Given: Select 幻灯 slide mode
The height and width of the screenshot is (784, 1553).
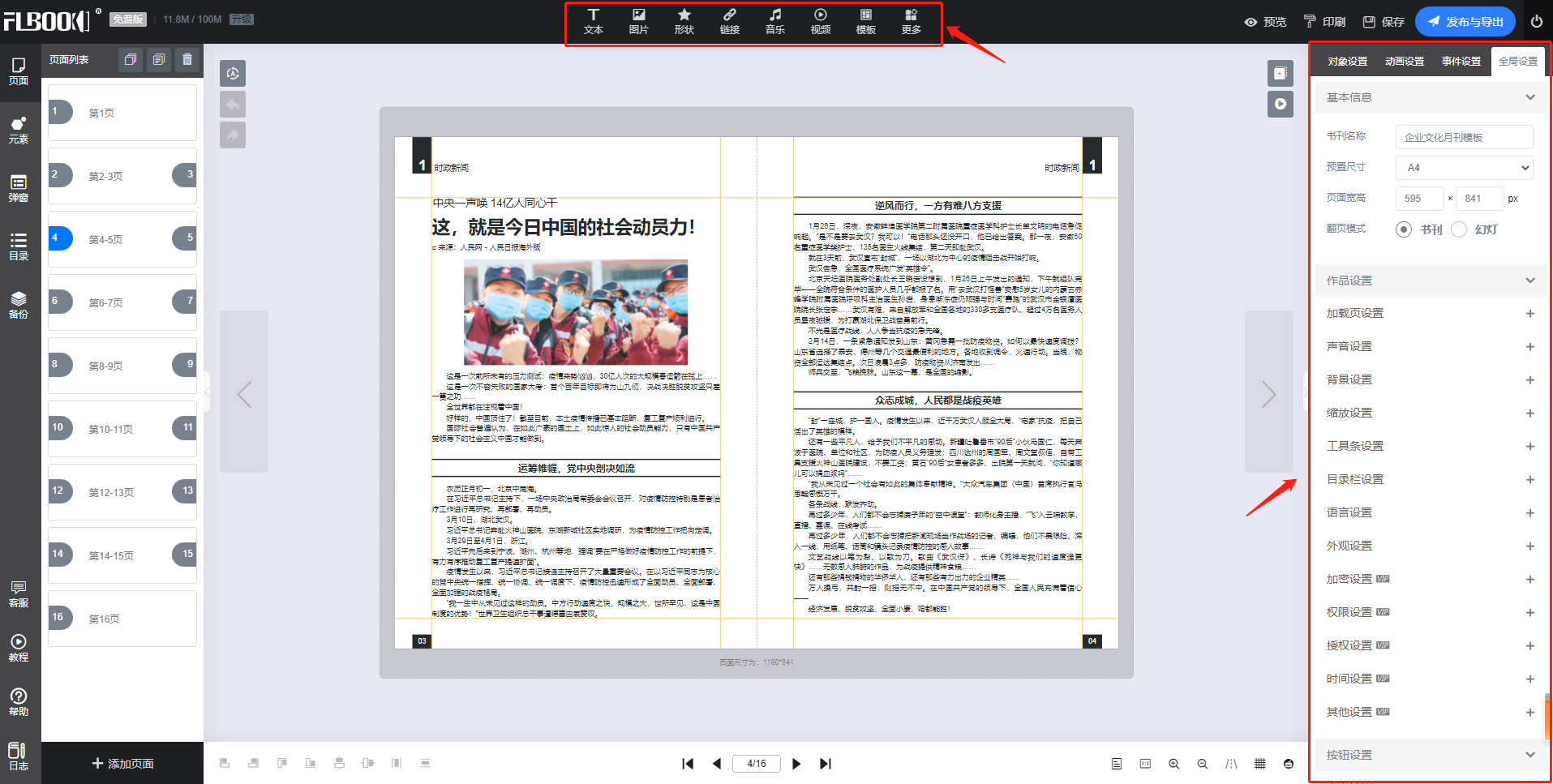Looking at the screenshot, I should point(1459,229).
